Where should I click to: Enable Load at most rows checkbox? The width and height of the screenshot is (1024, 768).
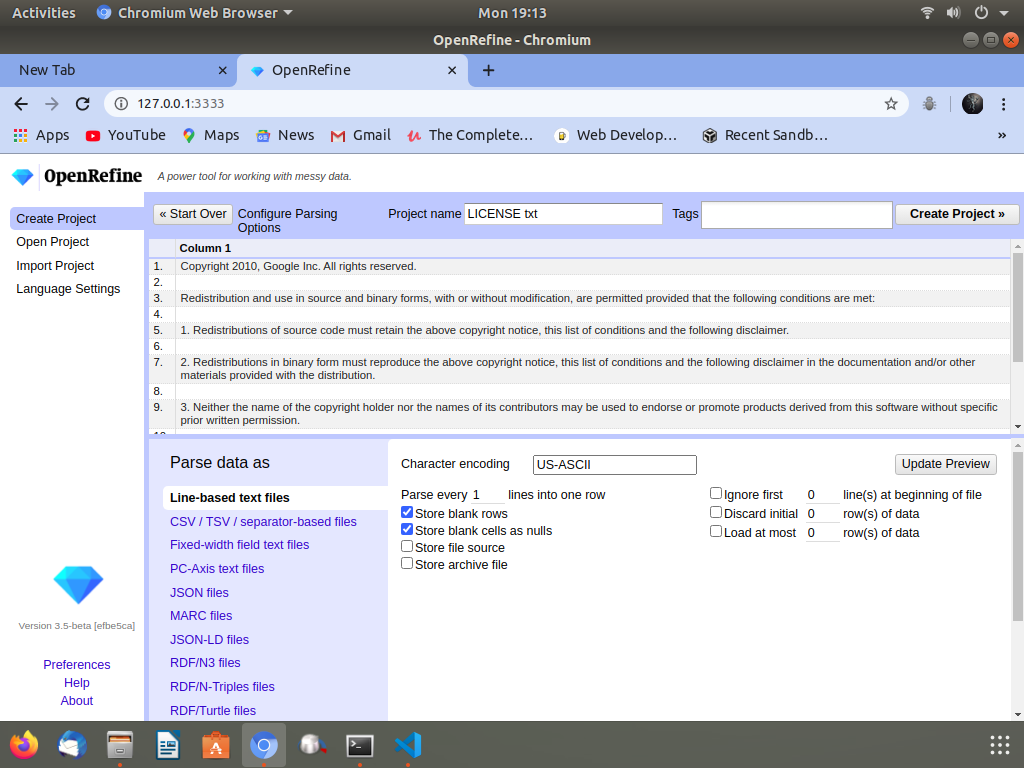point(716,531)
